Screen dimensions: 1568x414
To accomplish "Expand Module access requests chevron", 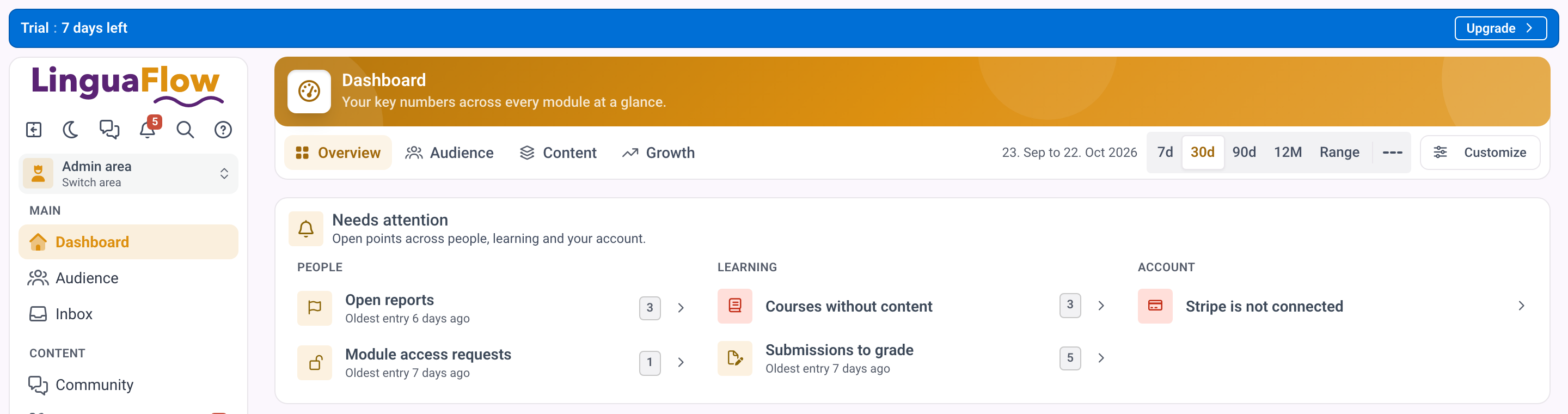I will (681, 363).
